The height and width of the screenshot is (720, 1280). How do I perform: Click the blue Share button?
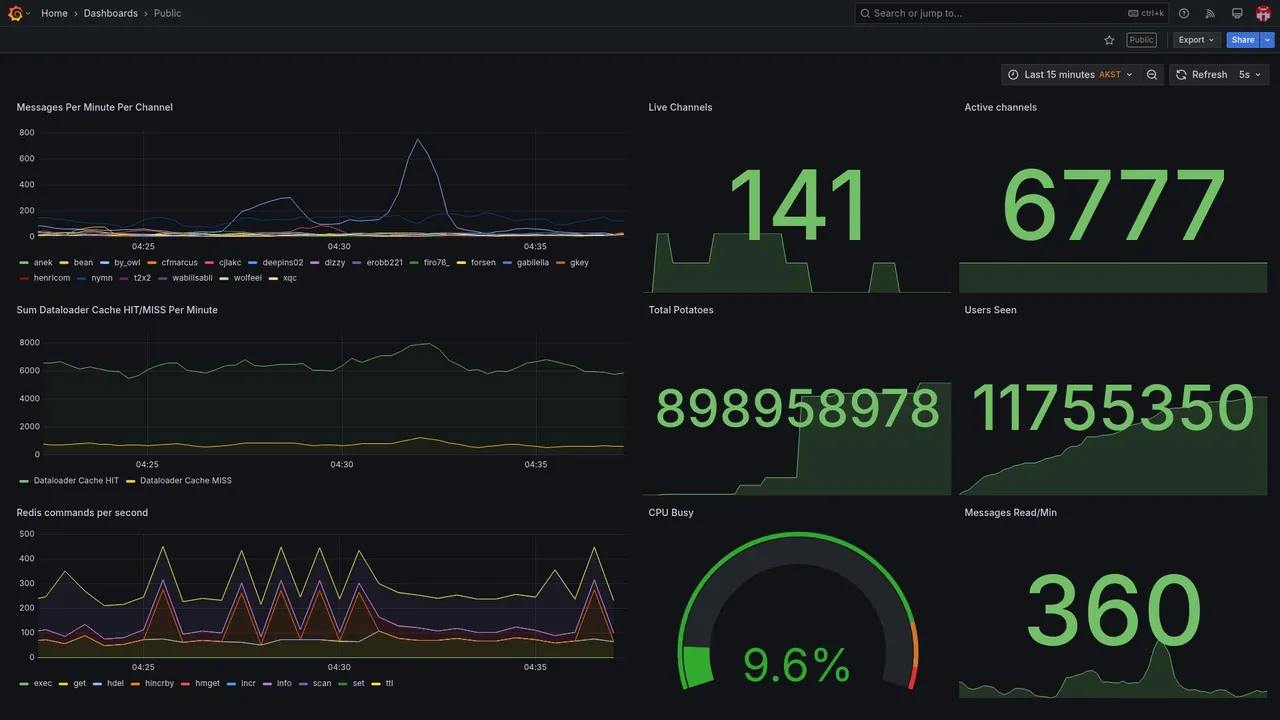(x=1243, y=40)
